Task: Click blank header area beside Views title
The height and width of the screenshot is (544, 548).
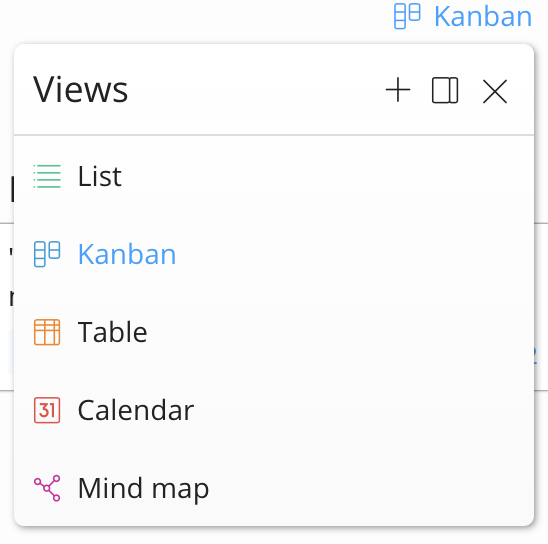Action: pyautogui.click(x=255, y=90)
